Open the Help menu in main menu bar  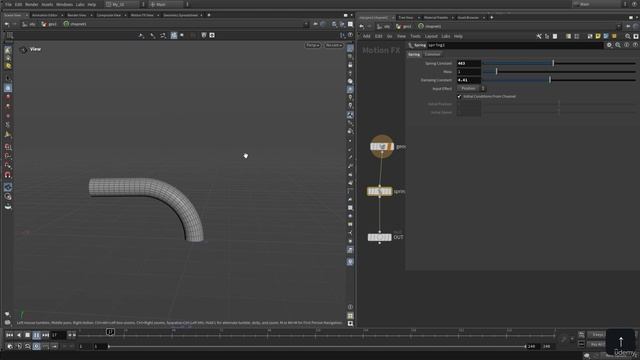pyautogui.click(x=92, y=4)
